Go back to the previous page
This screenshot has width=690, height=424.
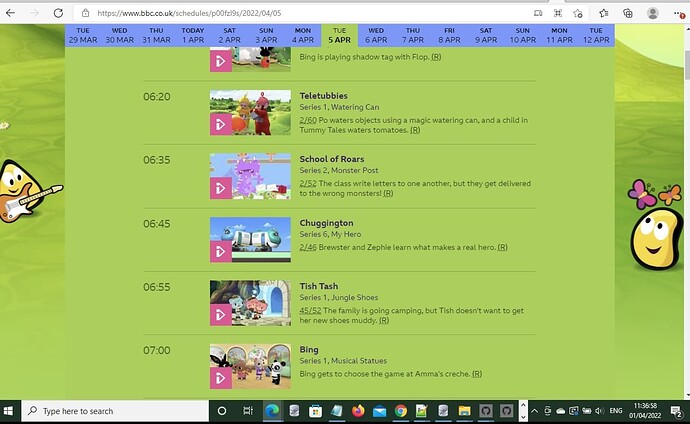[x=11, y=13]
